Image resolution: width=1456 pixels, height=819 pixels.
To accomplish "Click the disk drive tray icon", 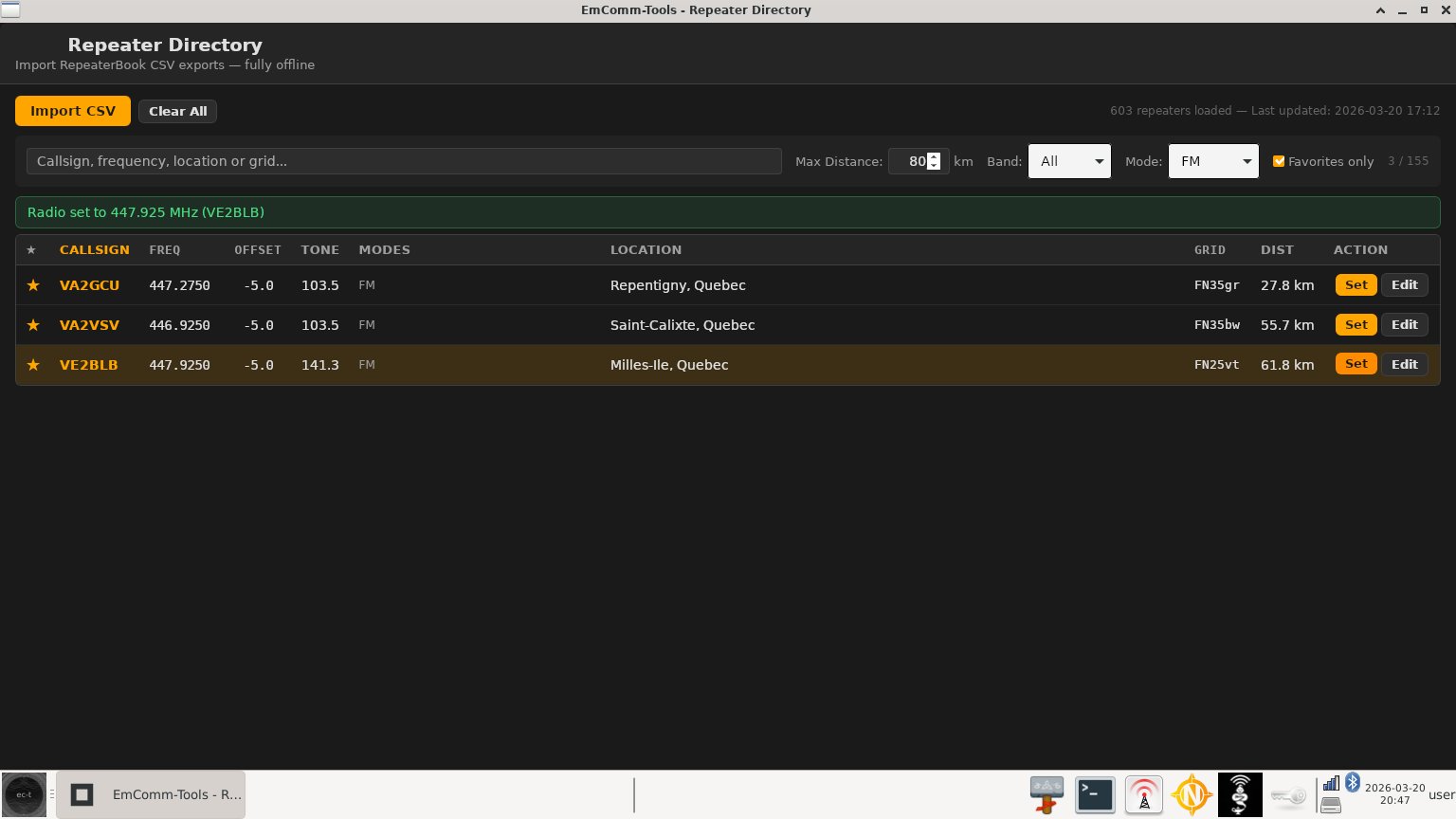I will coord(1331,805).
